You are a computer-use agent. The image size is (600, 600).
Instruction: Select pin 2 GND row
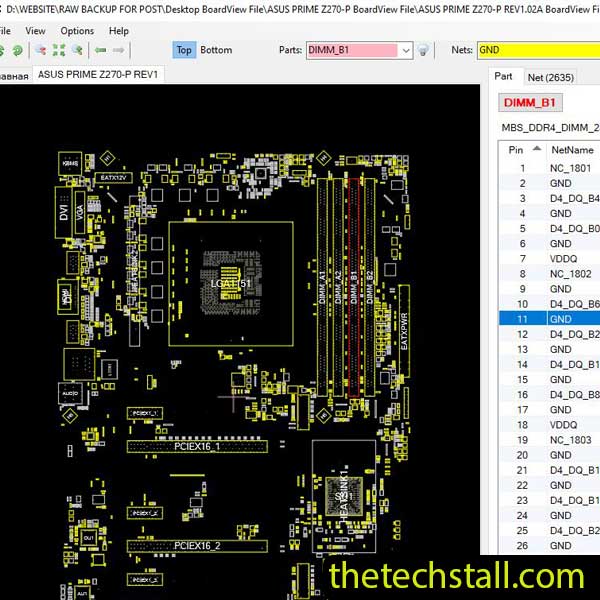click(549, 183)
